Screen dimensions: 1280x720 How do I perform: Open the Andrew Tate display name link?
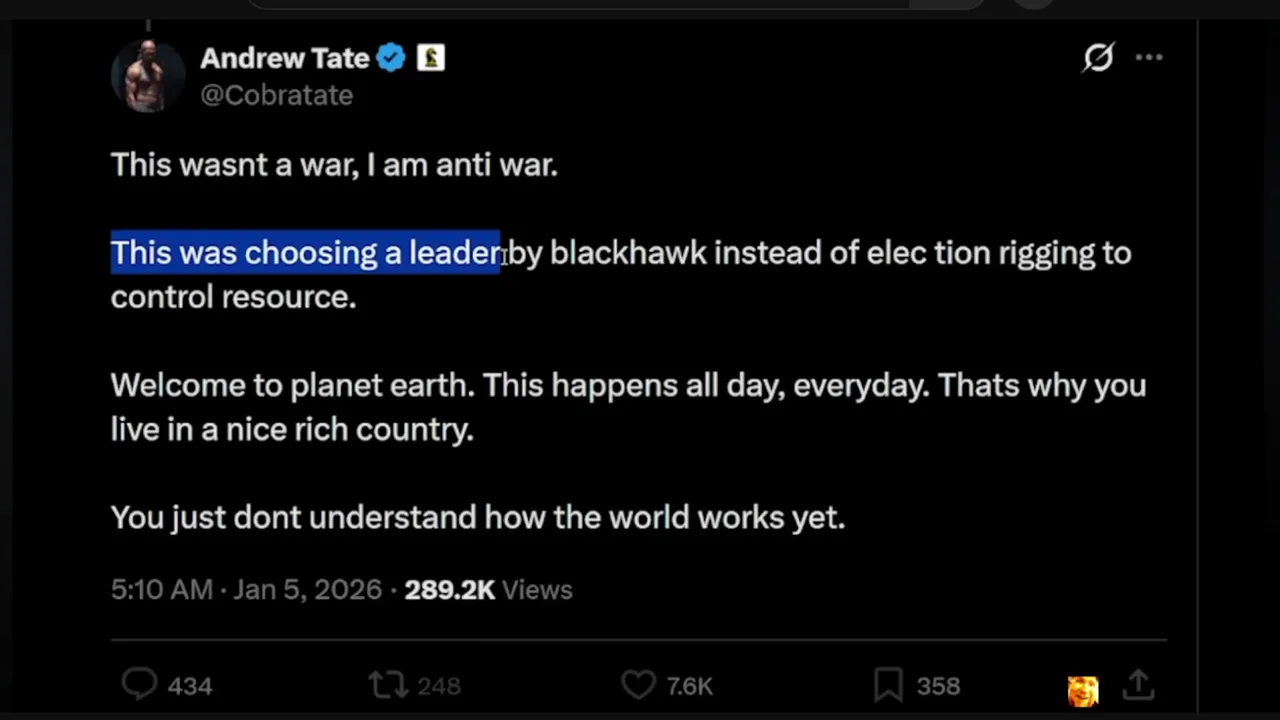coord(285,58)
